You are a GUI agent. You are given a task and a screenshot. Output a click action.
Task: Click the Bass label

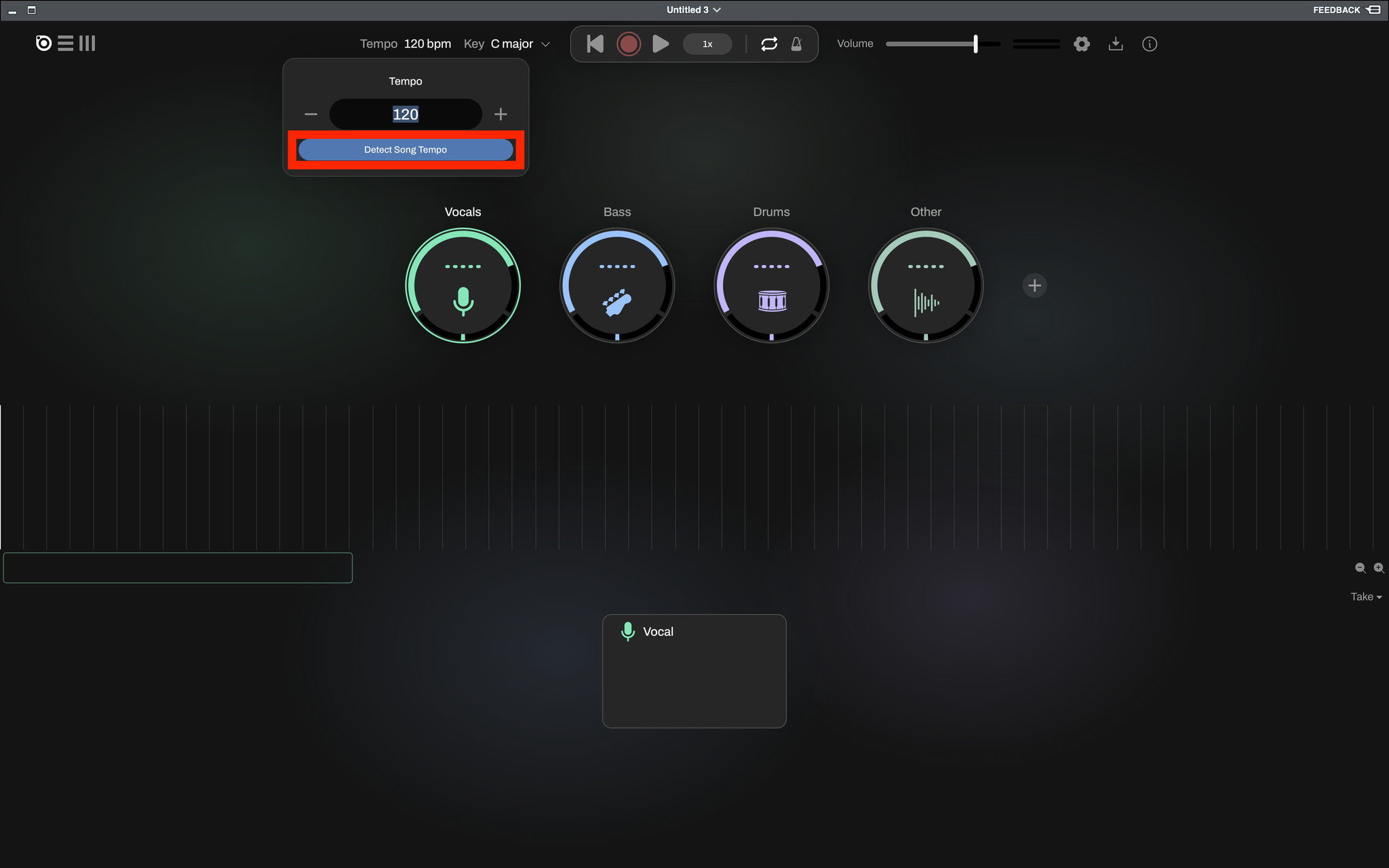tap(617, 212)
